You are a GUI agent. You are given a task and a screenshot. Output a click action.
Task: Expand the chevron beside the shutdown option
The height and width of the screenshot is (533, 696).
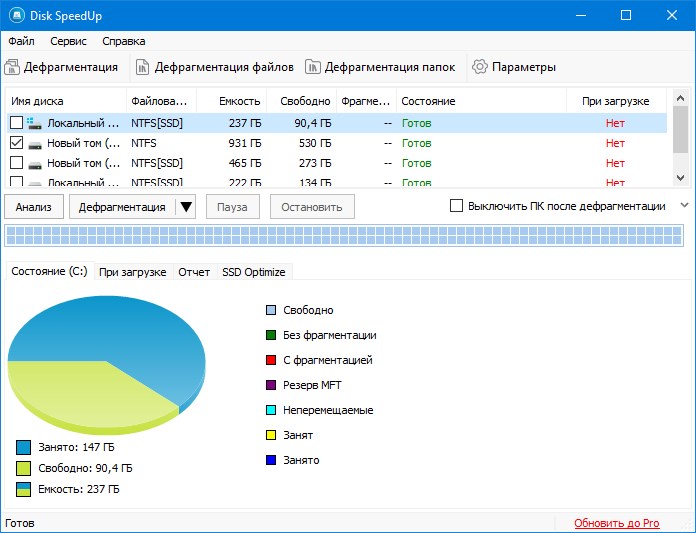684,205
